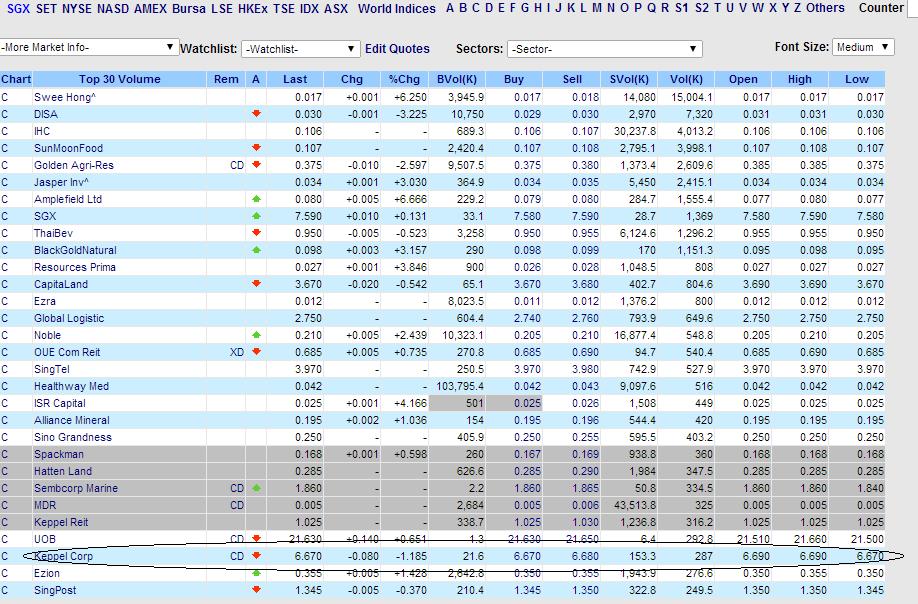Select the NYSE market tab
Screen dimensions: 918x604
click(x=77, y=9)
